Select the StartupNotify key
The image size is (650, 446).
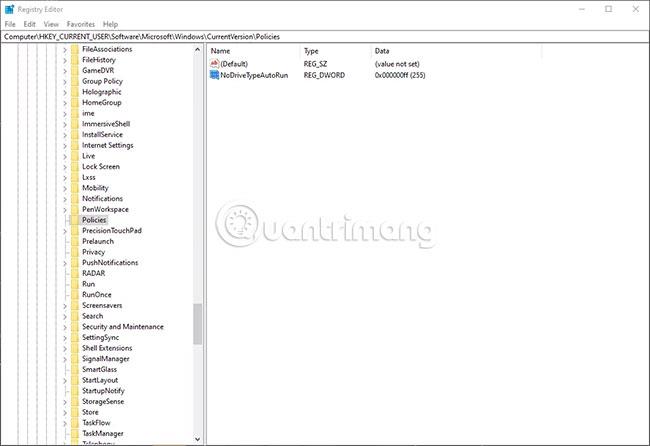tap(103, 391)
